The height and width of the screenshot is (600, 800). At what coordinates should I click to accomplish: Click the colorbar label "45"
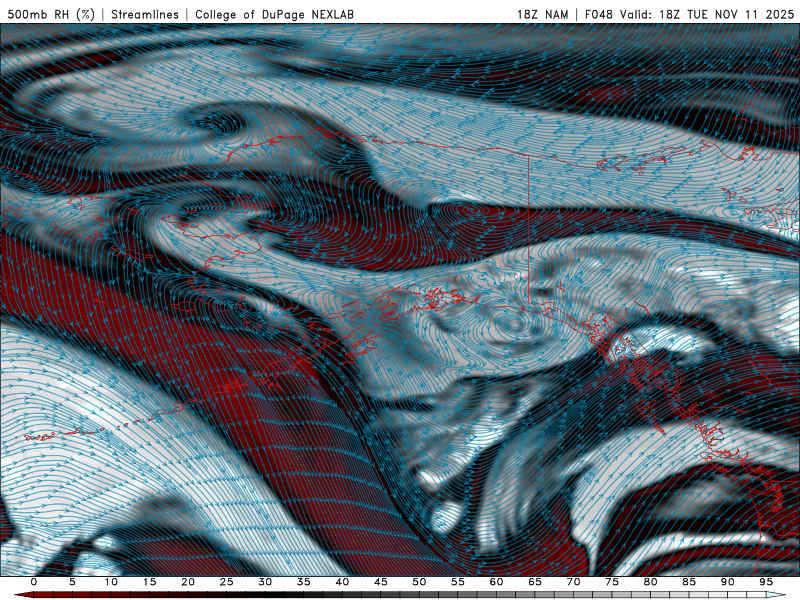[381, 582]
